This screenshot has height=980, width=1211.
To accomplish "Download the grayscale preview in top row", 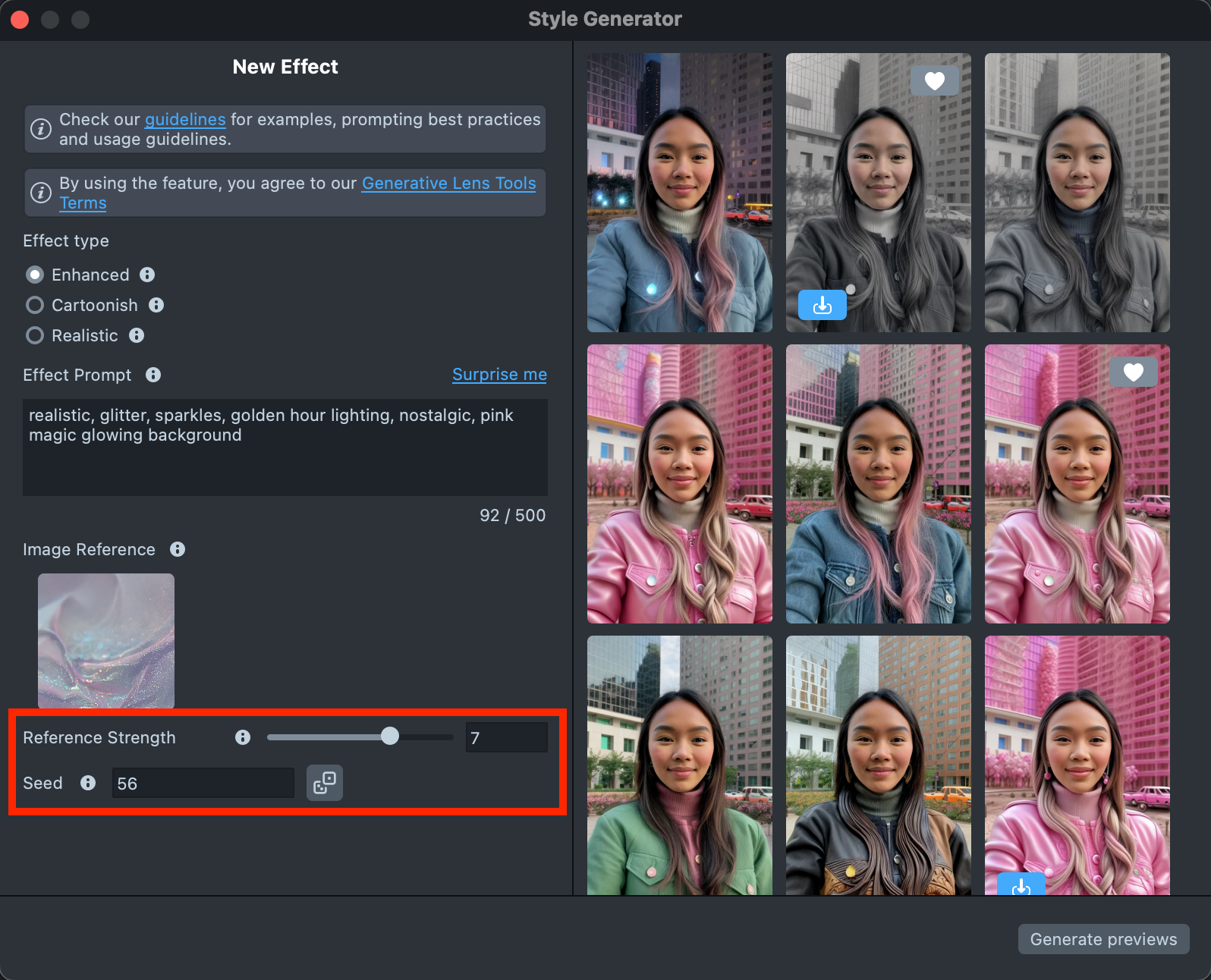I will click(x=822, y=305).
